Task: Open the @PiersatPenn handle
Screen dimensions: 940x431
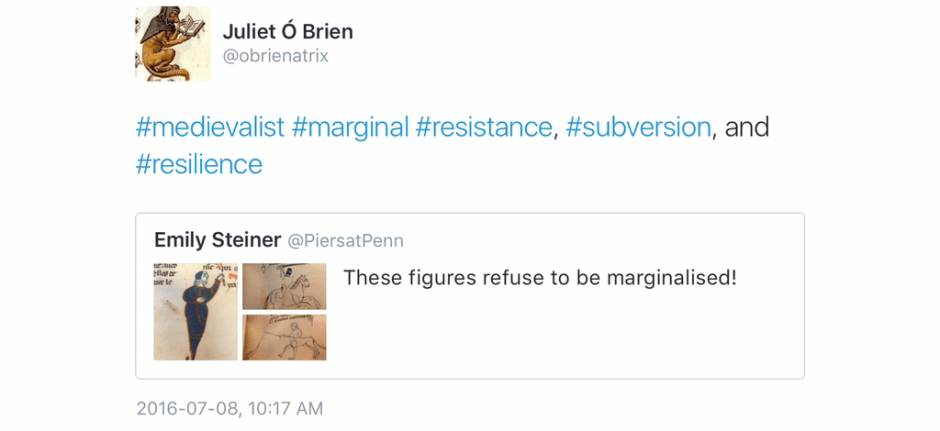Action: 346,241
